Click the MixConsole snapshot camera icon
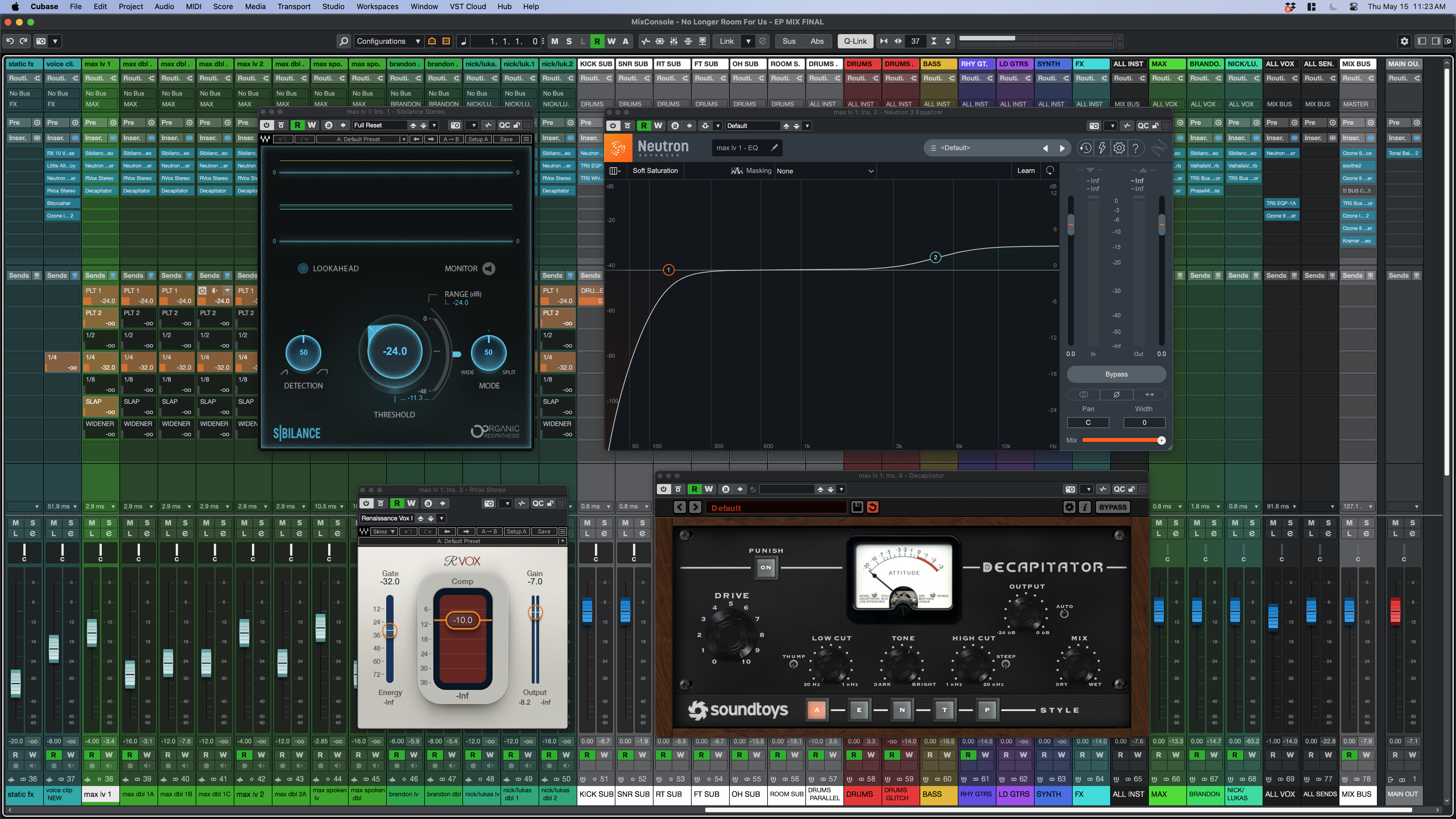 click(x=41, y=41)
